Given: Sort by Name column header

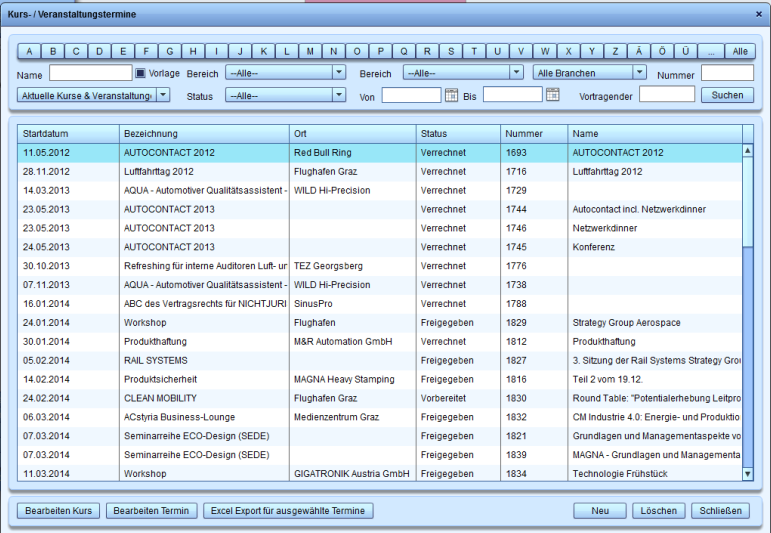Looking at the screenshot, I should [x=655, y=134].
